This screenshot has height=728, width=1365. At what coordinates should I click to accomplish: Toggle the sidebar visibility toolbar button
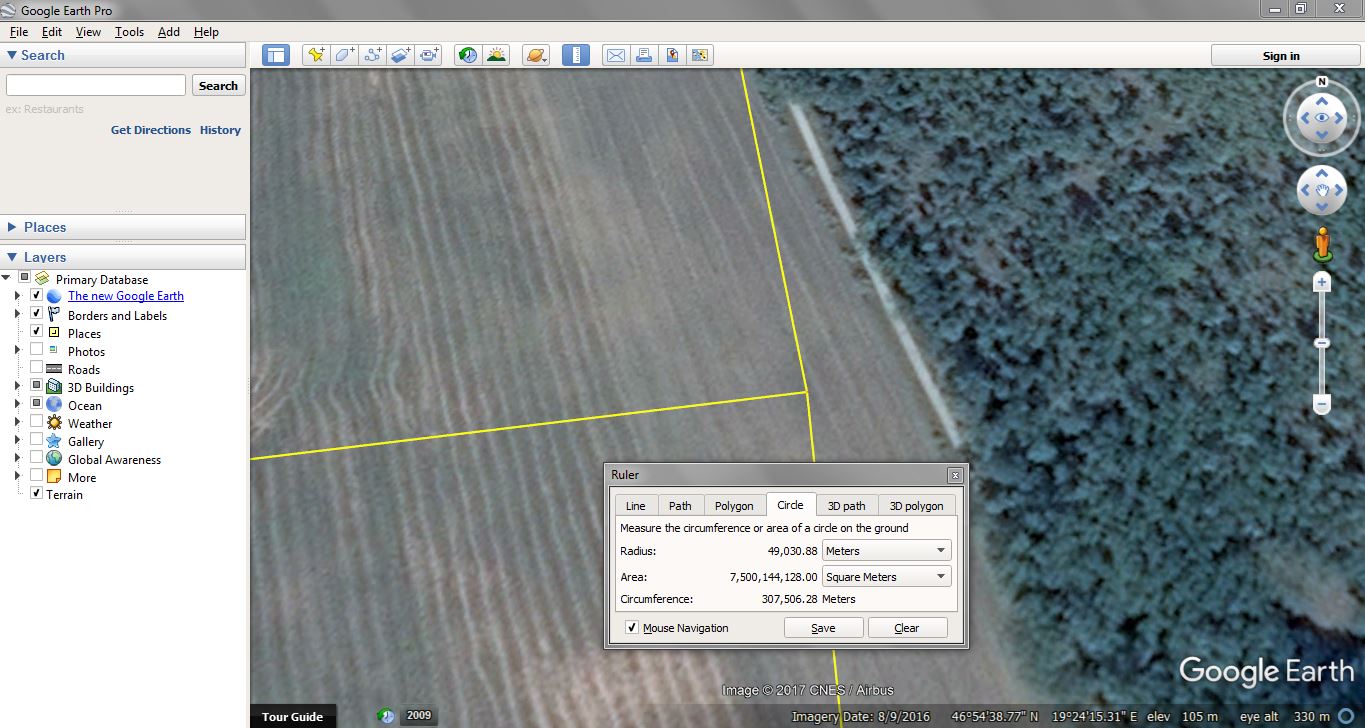tap(276, 55)
